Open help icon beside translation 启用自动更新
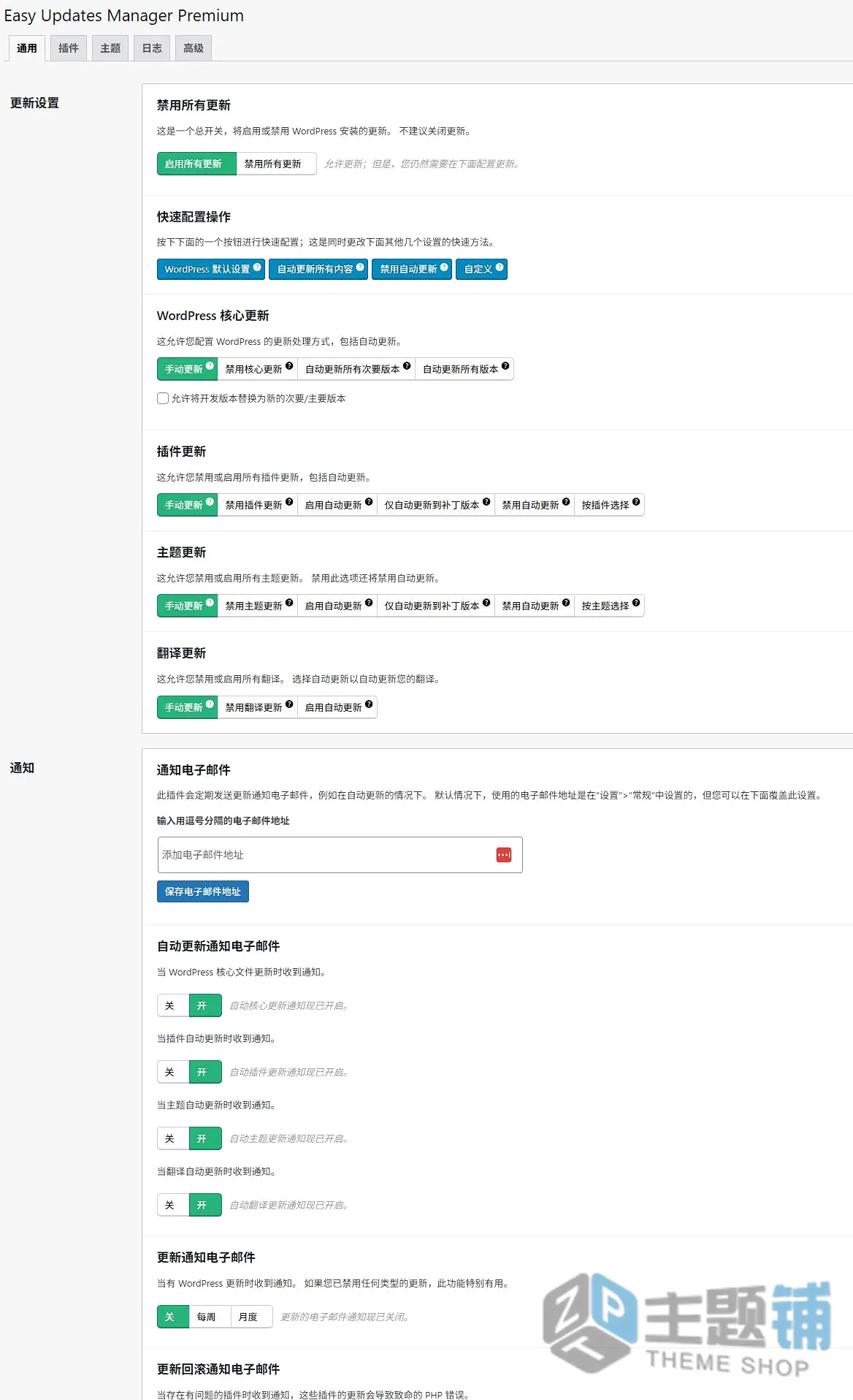Screen dimensions: 853x1400 (x=369, y=704)
